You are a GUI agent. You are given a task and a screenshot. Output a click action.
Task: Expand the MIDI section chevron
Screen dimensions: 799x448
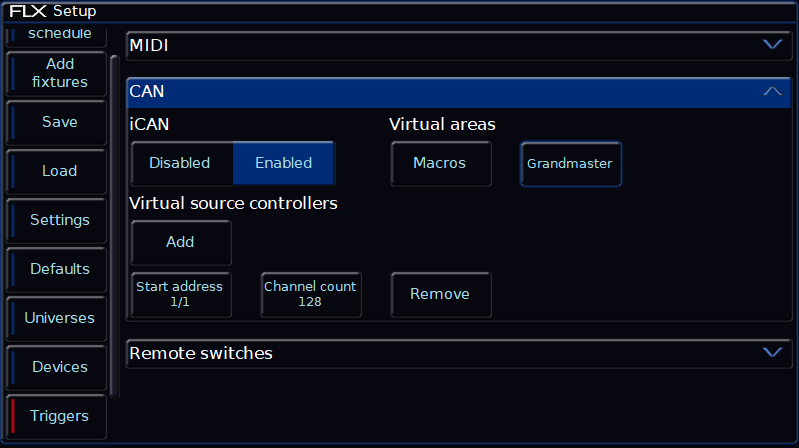point(772,45)
